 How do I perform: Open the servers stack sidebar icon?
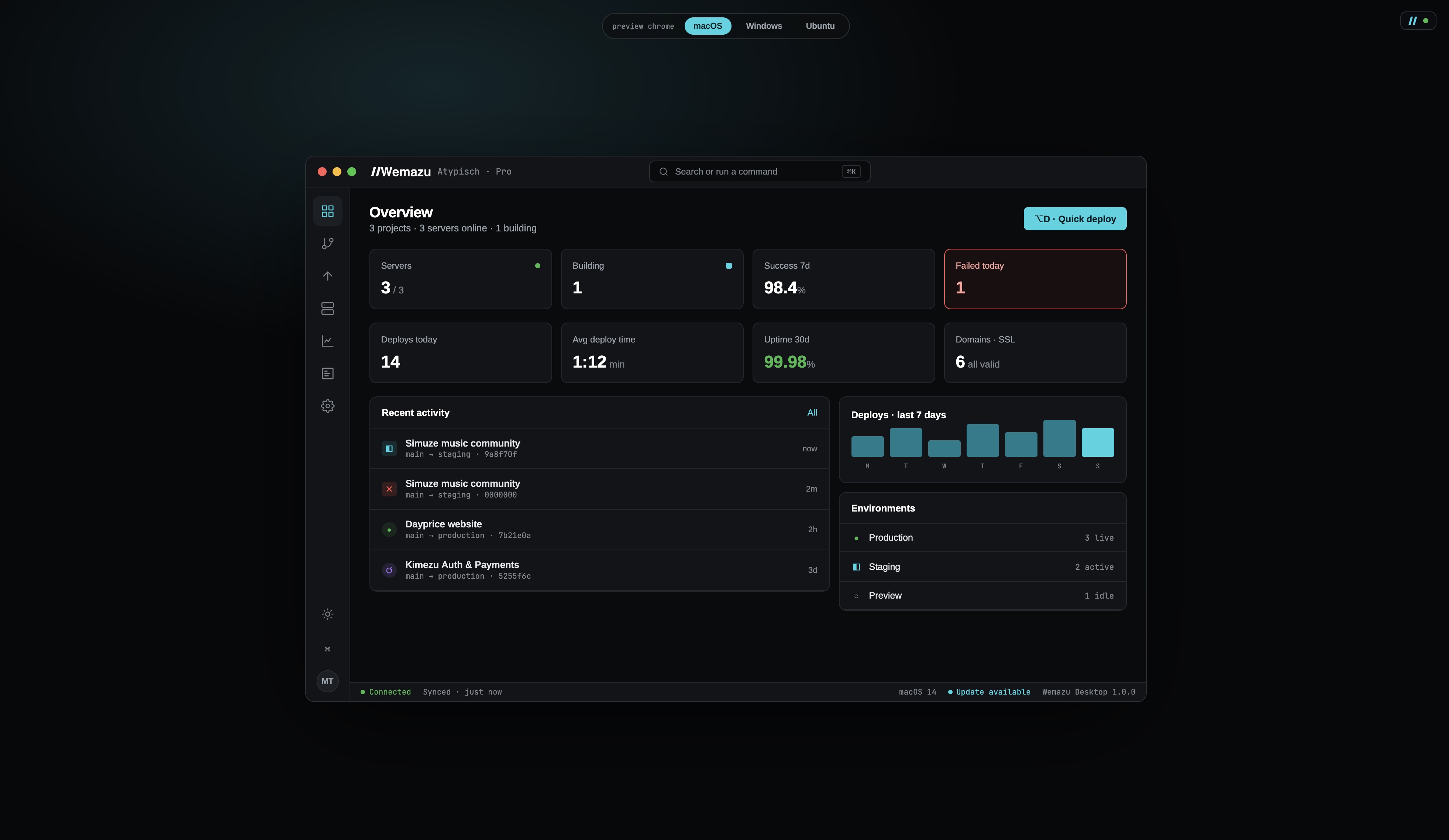pyautogui.click(x=327, y=309)
